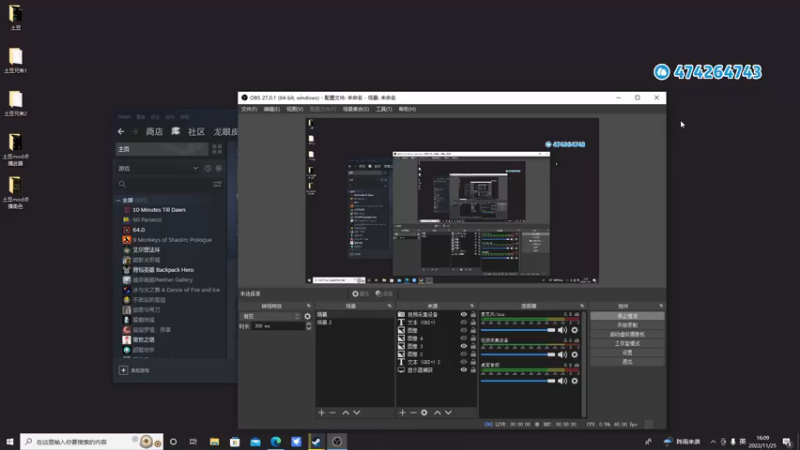Image resolution: width=800 pixels, height=450 pixels.
Task: Move the selected source up
Action: tap(437, 412)
